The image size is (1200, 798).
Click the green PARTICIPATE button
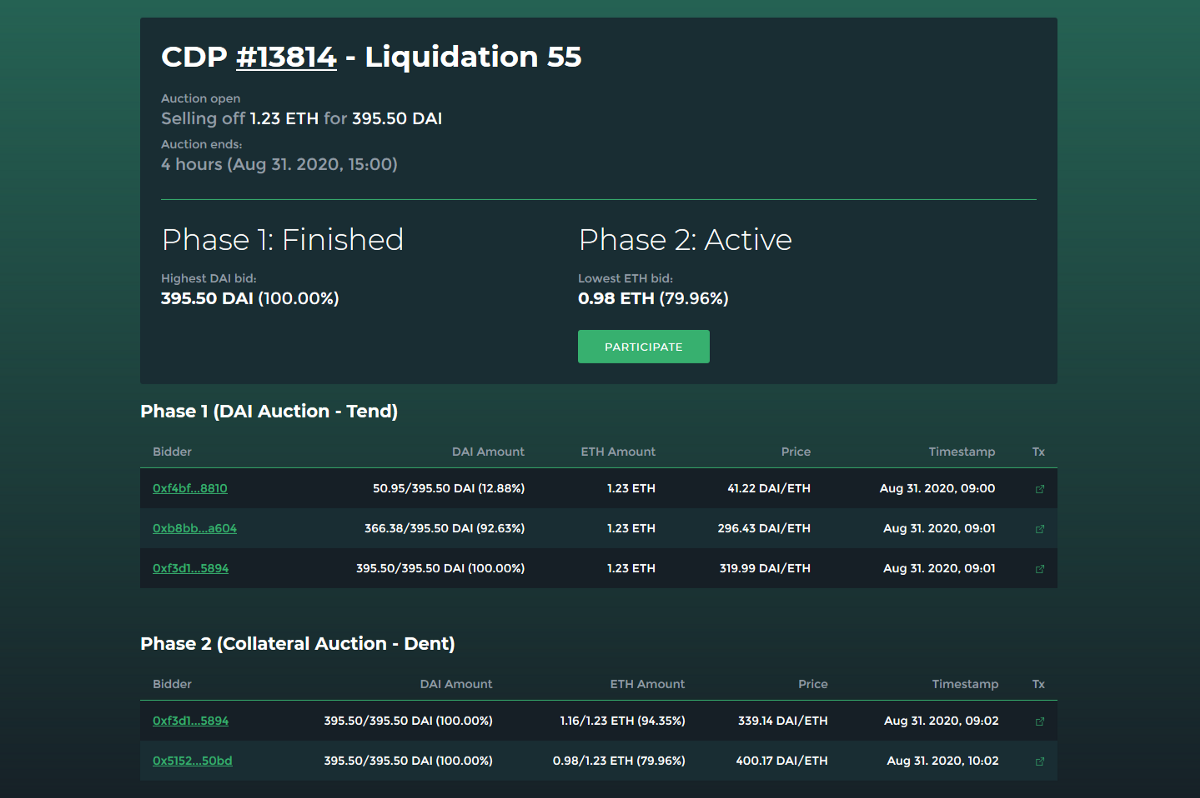click(x=644, y=347)
